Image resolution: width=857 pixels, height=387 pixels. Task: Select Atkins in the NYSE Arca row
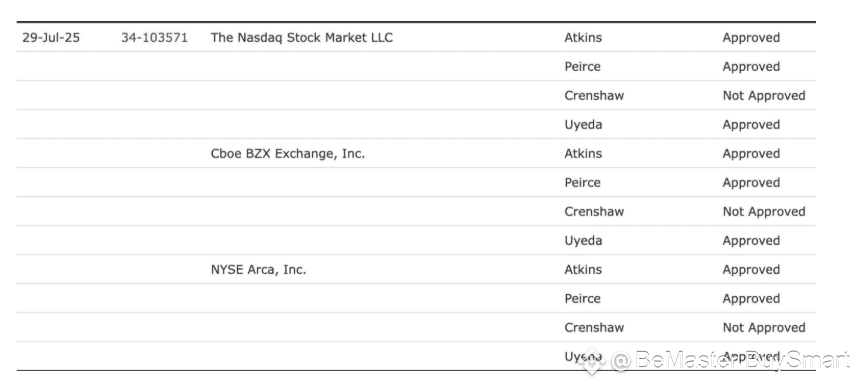click(583, 269)
